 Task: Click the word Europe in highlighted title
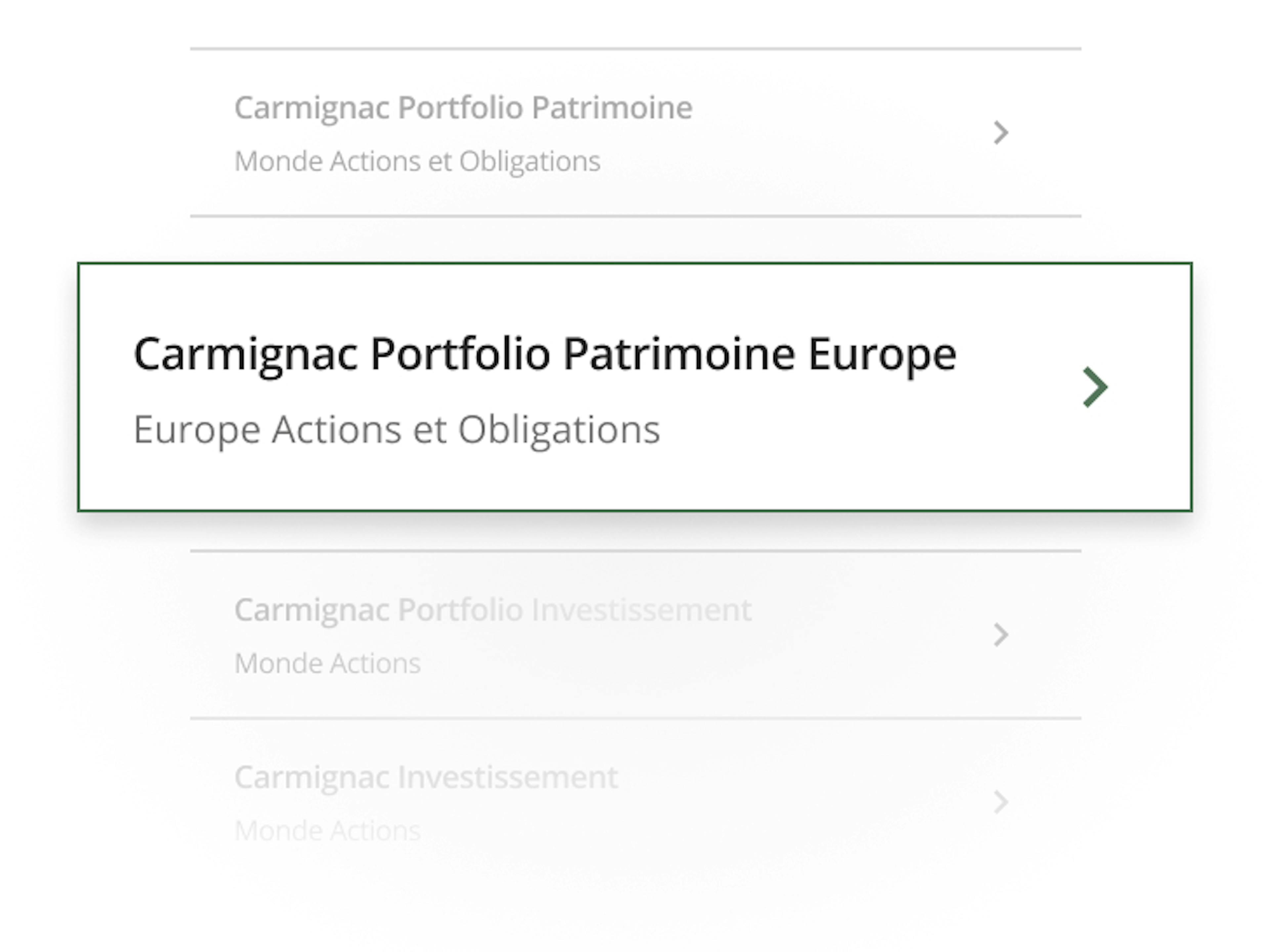point(882,354)
